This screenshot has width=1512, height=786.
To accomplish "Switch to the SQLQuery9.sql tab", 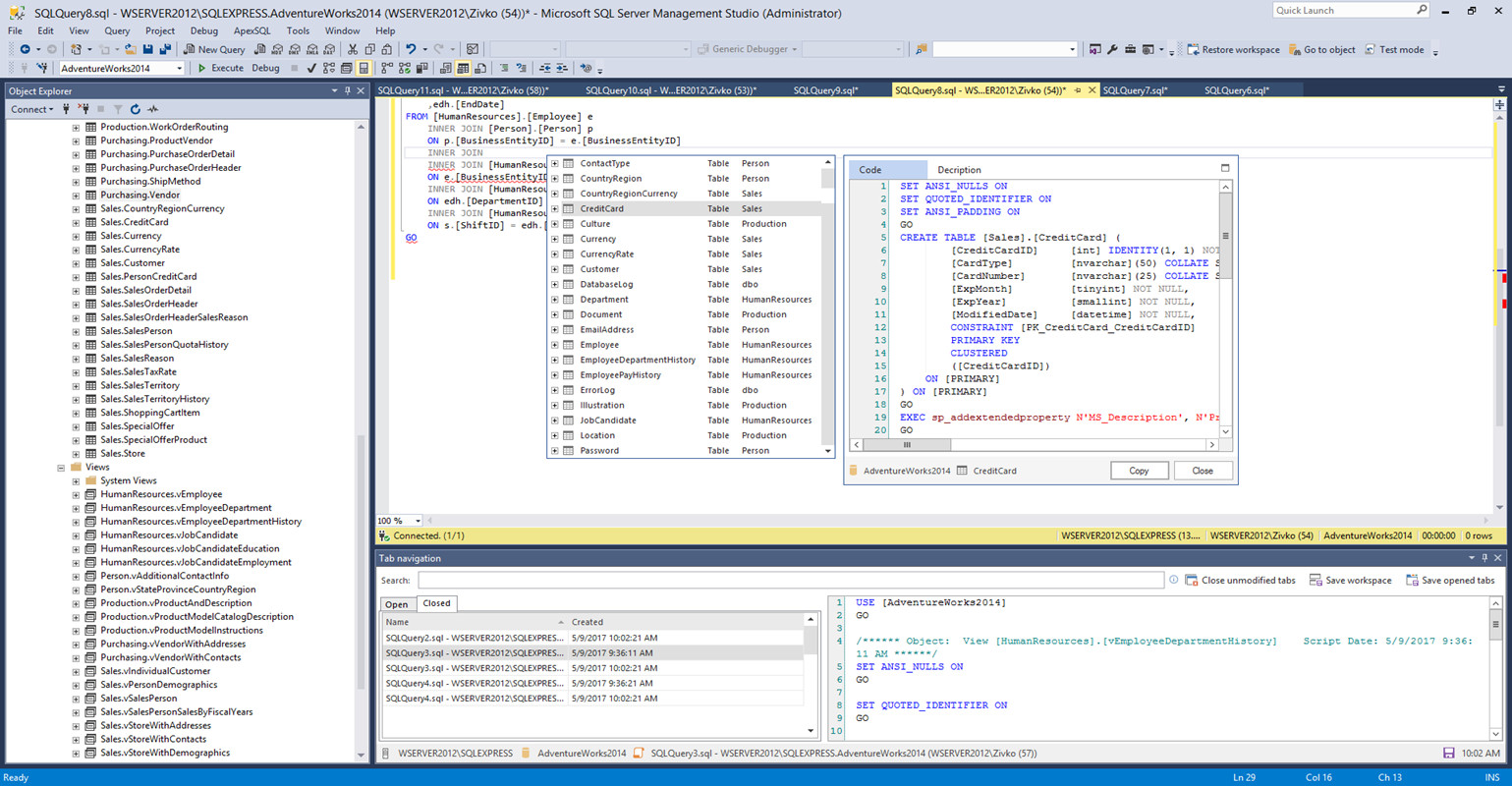I will coord(825,90).
